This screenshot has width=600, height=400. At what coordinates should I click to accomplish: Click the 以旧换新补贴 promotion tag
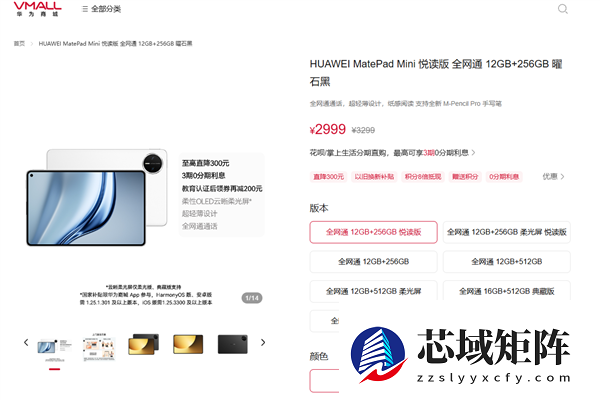click(374, 176)
